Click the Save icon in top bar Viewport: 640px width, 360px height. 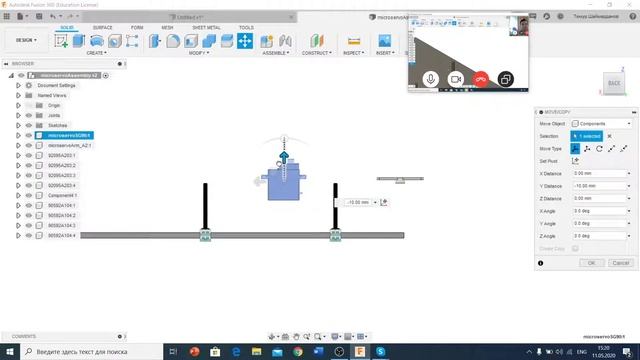pyautogui.click(x=39, y=16)
